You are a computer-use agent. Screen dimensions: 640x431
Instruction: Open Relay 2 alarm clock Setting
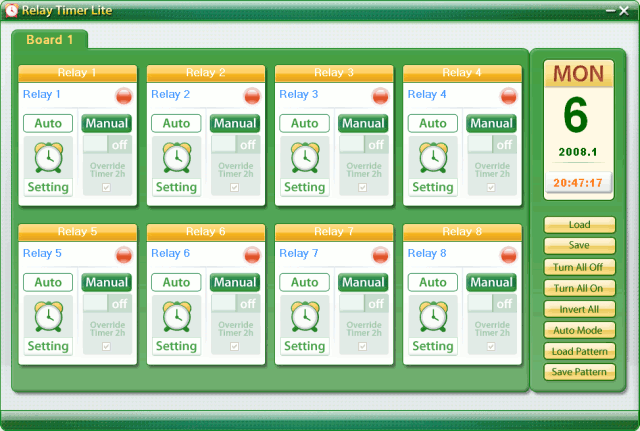176,167
